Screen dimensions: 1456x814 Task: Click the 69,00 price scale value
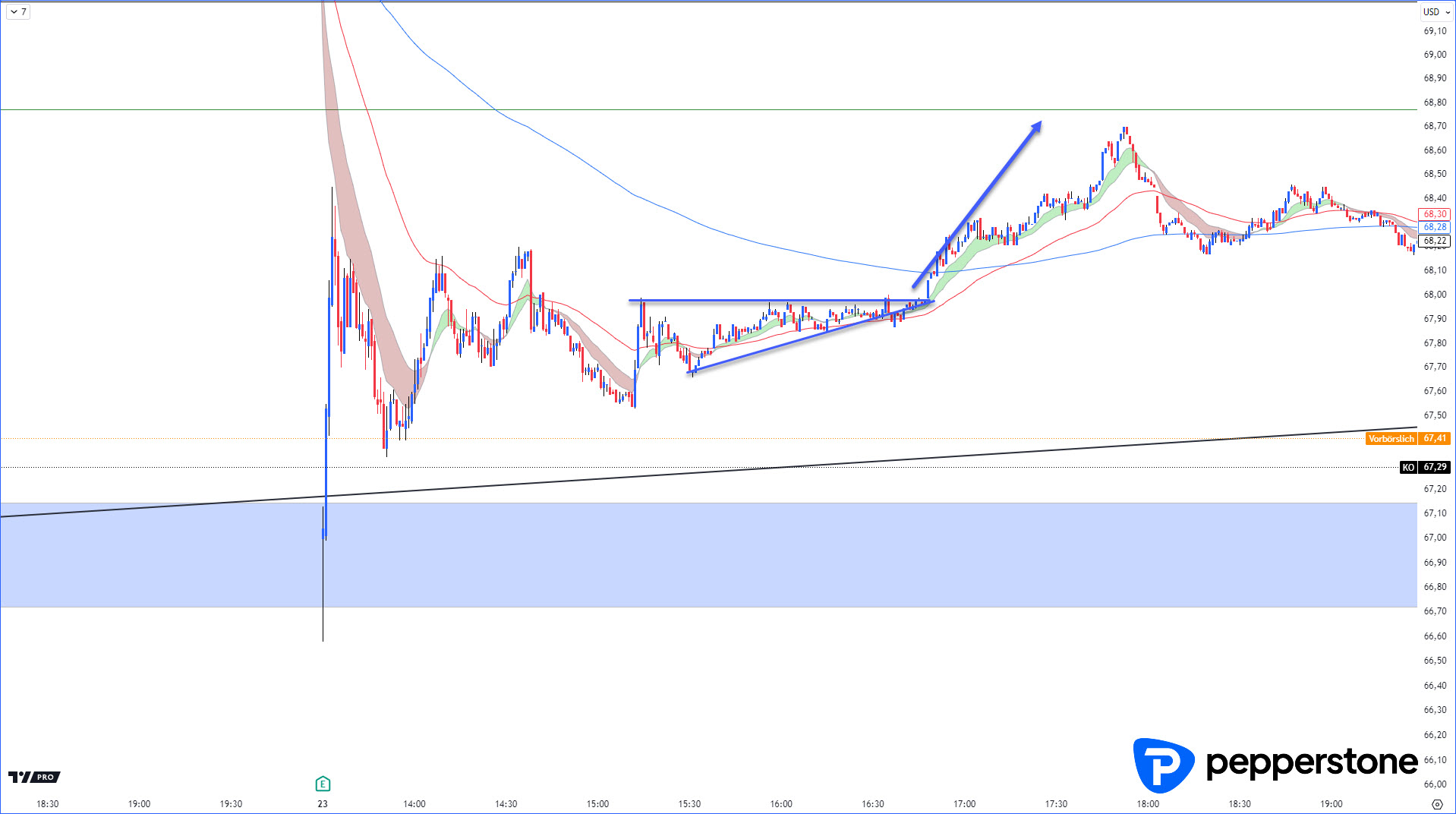(1435, 55)
